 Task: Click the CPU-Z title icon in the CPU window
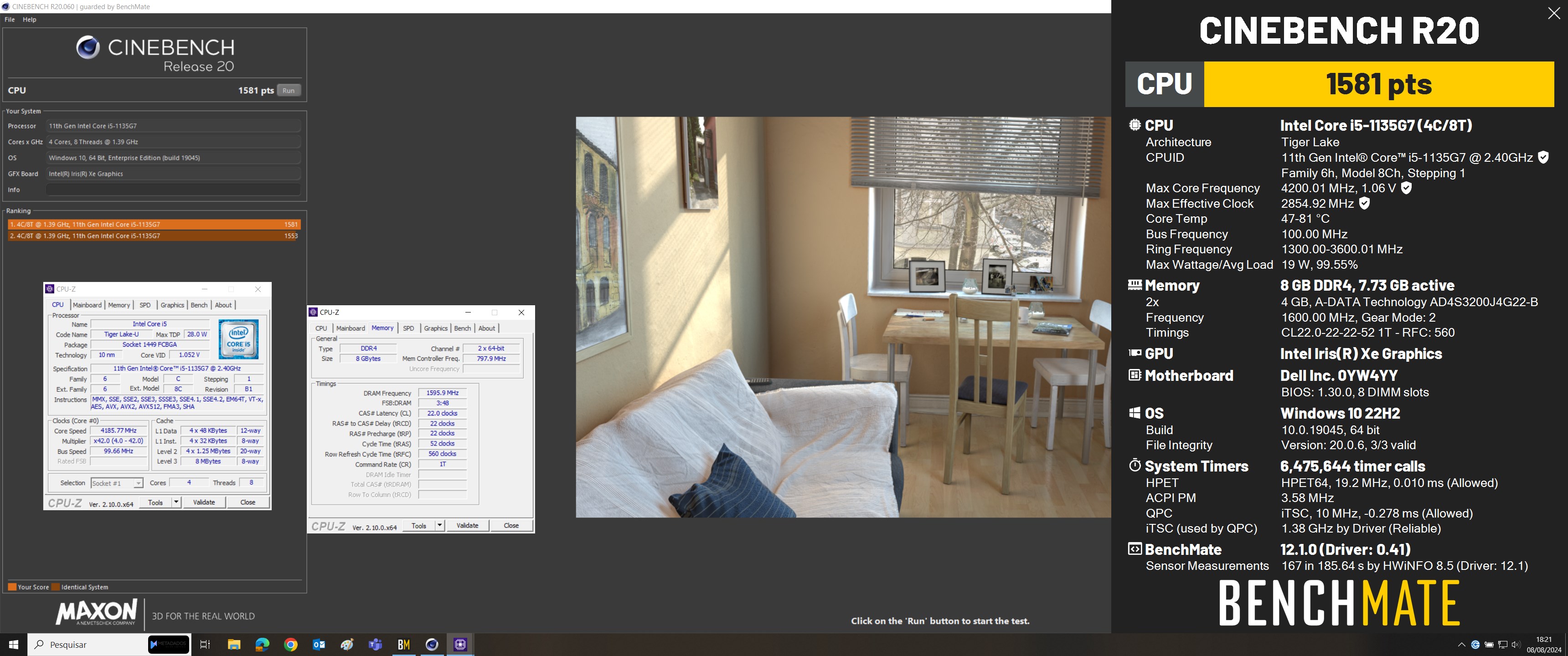[x=50, y=289]
